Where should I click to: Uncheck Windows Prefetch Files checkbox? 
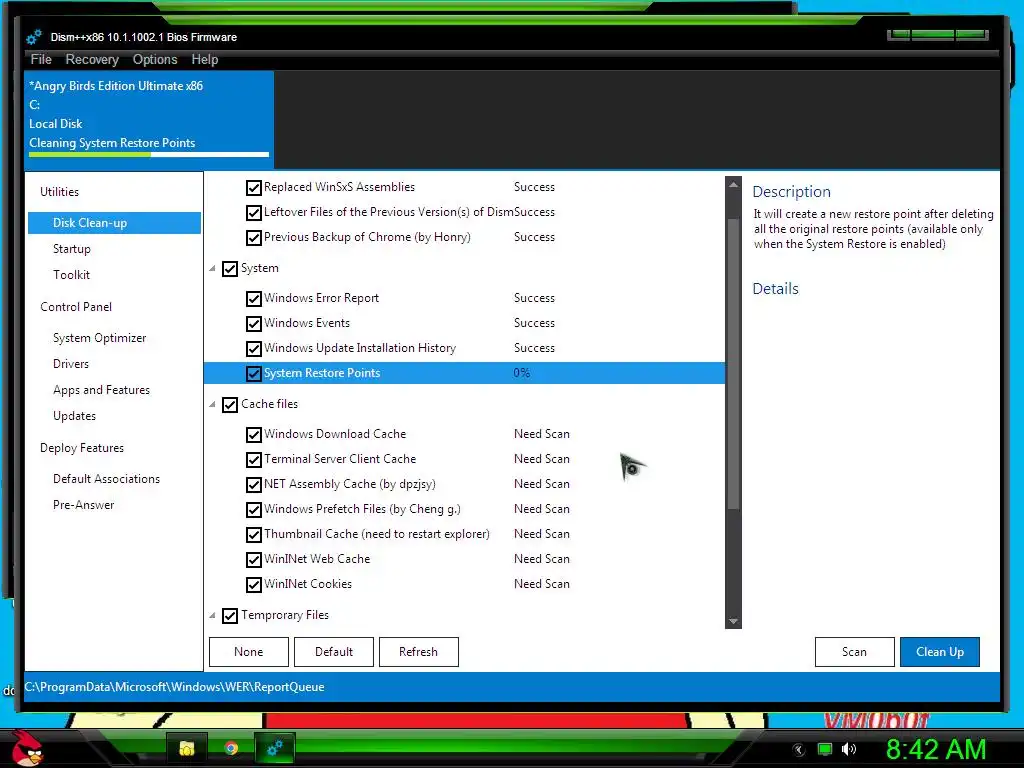[254, 509]
